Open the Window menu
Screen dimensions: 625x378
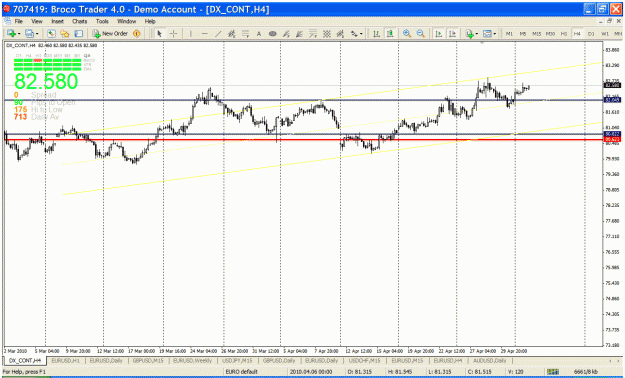126,21
